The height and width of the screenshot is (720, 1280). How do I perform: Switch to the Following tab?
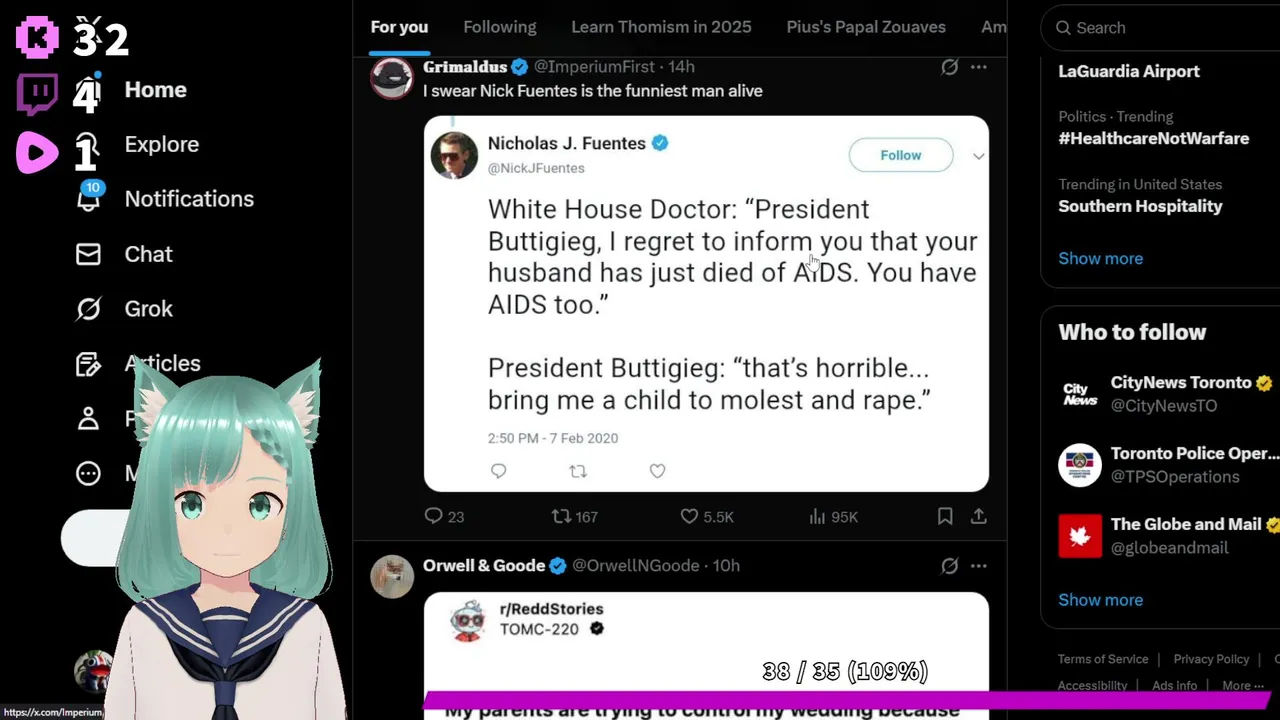pyautogui.click(x=500, y=27)
